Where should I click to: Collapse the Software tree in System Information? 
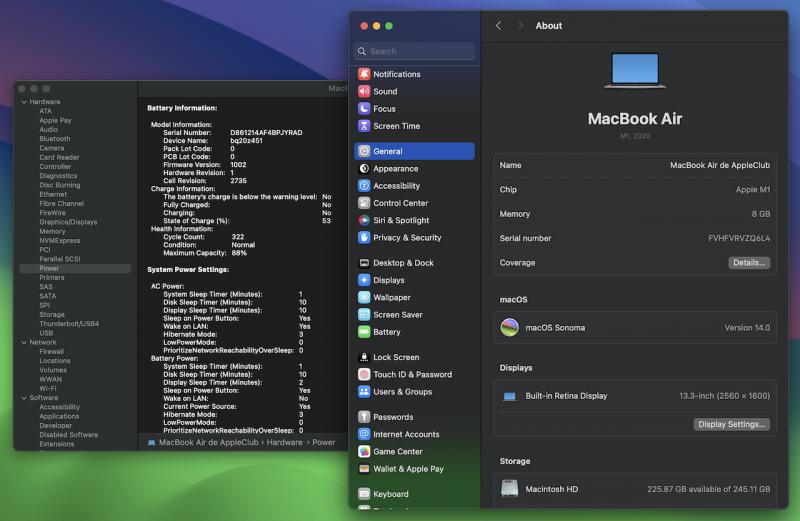24,398
